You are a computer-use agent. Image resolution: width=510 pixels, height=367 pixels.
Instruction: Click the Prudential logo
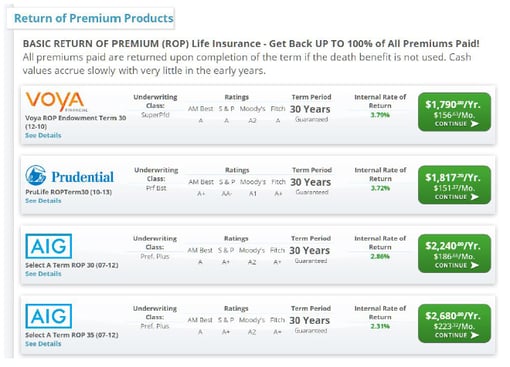[x=70, y=175]
